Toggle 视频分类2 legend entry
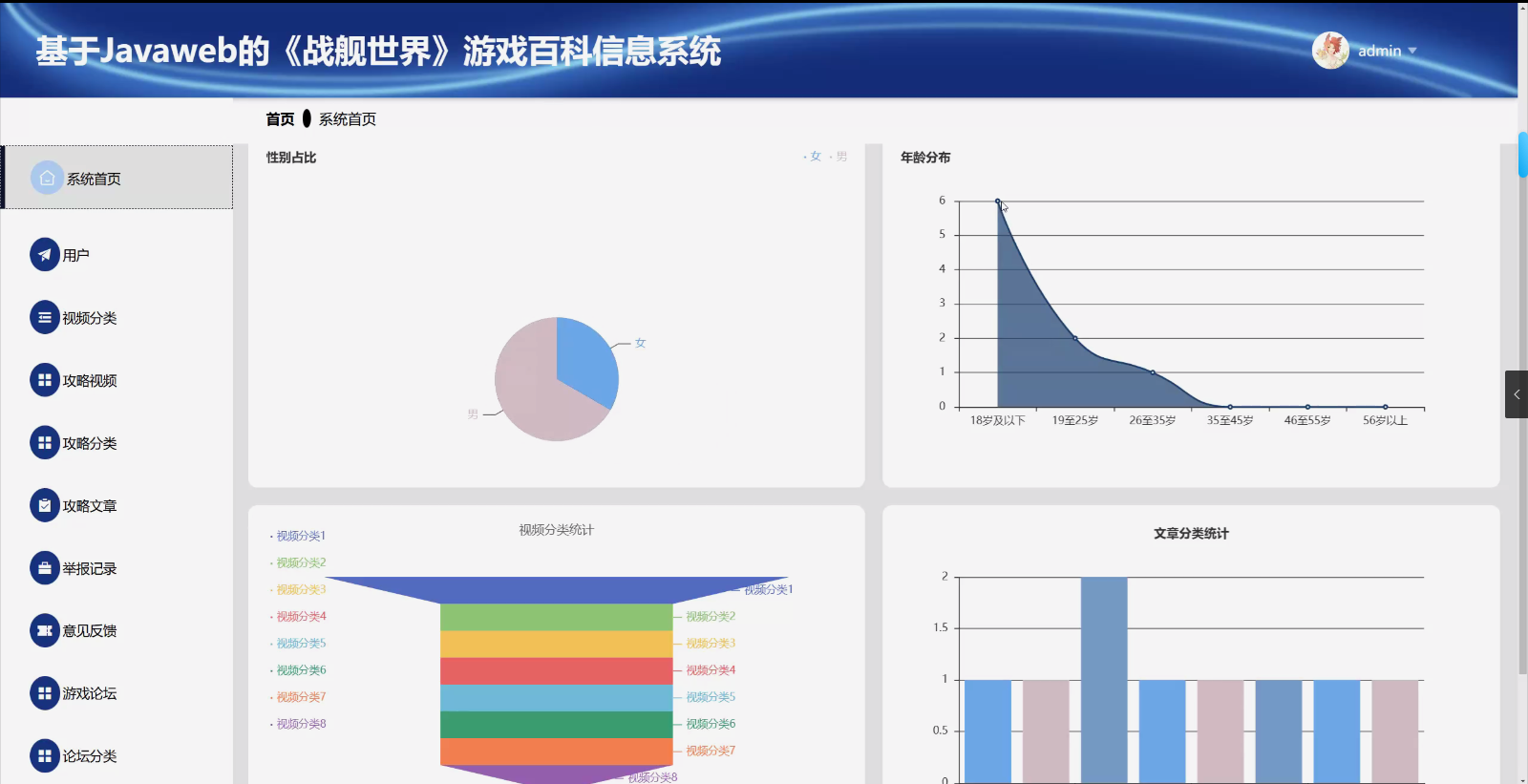The image size is (1528, 784). [x=299, y=562]
